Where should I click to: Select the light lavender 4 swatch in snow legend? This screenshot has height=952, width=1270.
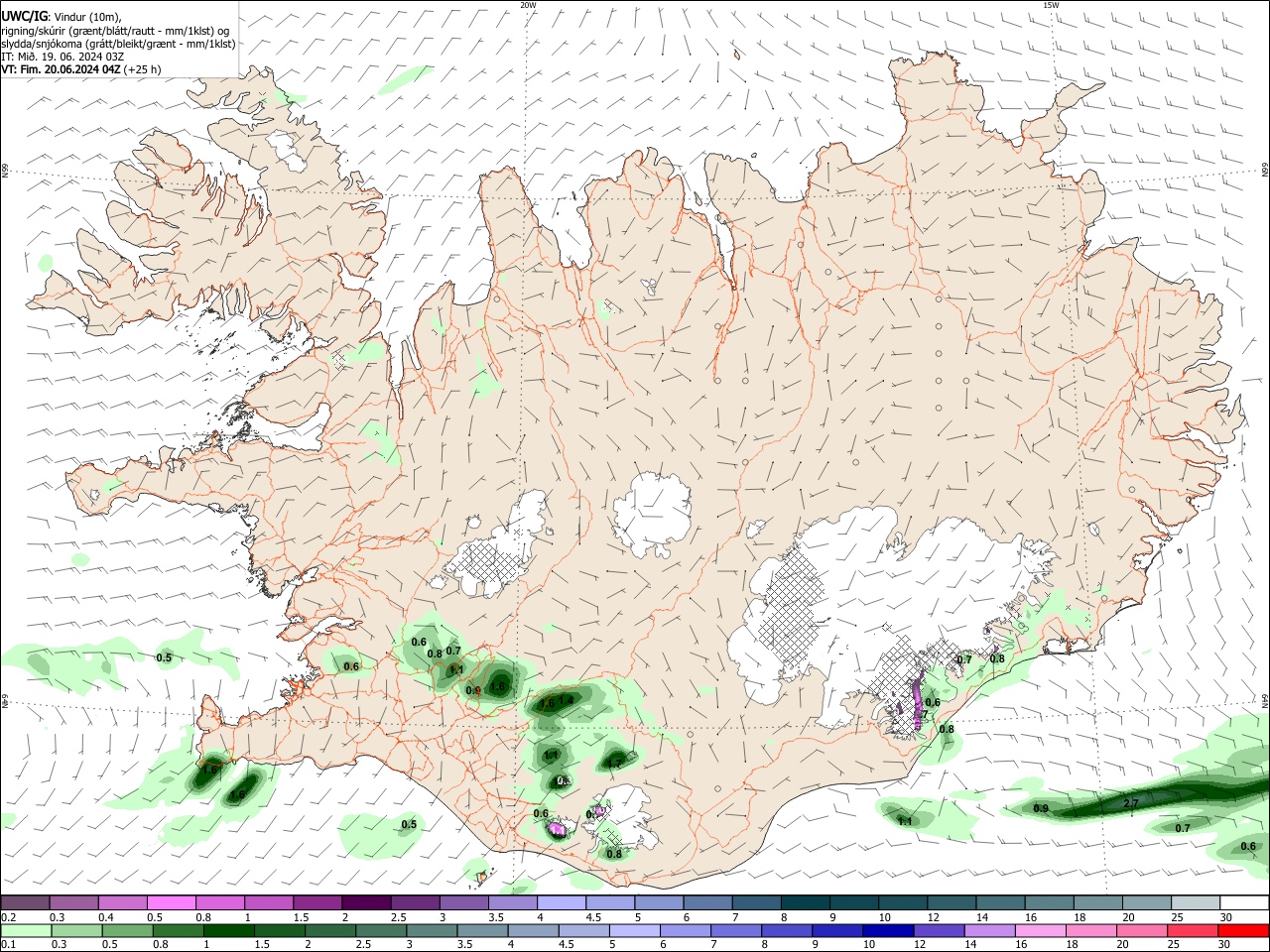pos(560,903)
